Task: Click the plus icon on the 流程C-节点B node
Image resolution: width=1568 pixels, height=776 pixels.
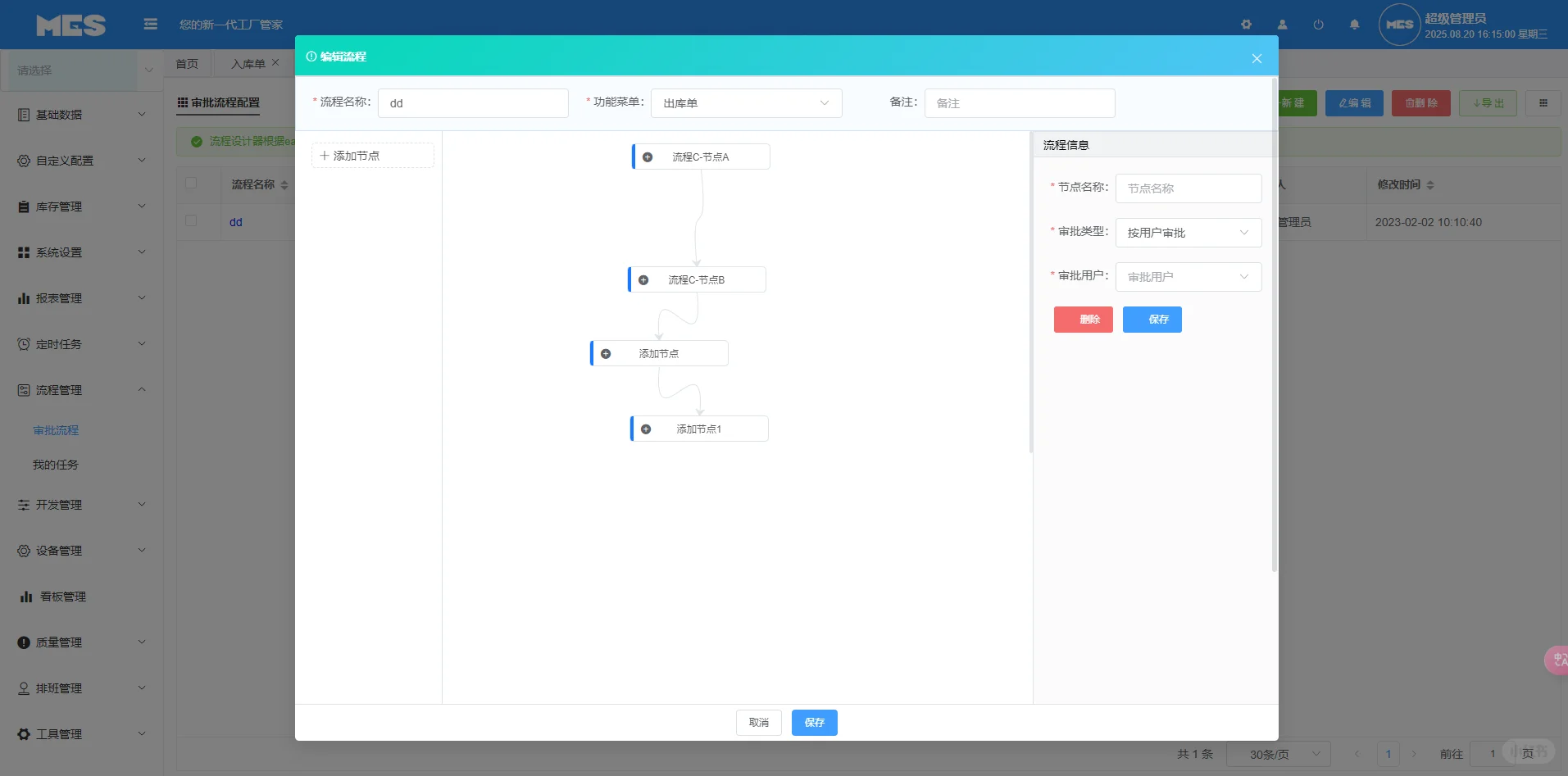Action: tap(643, 279)
